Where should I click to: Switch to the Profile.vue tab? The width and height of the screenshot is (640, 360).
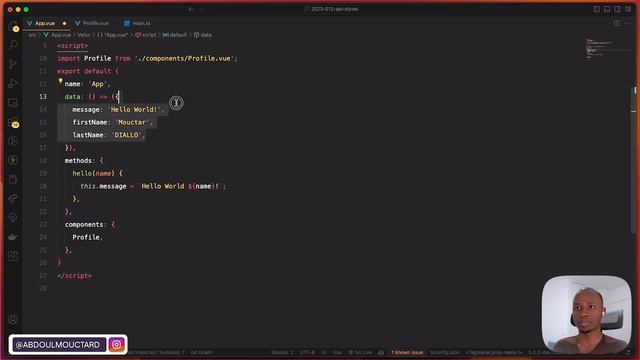(96, 23)
